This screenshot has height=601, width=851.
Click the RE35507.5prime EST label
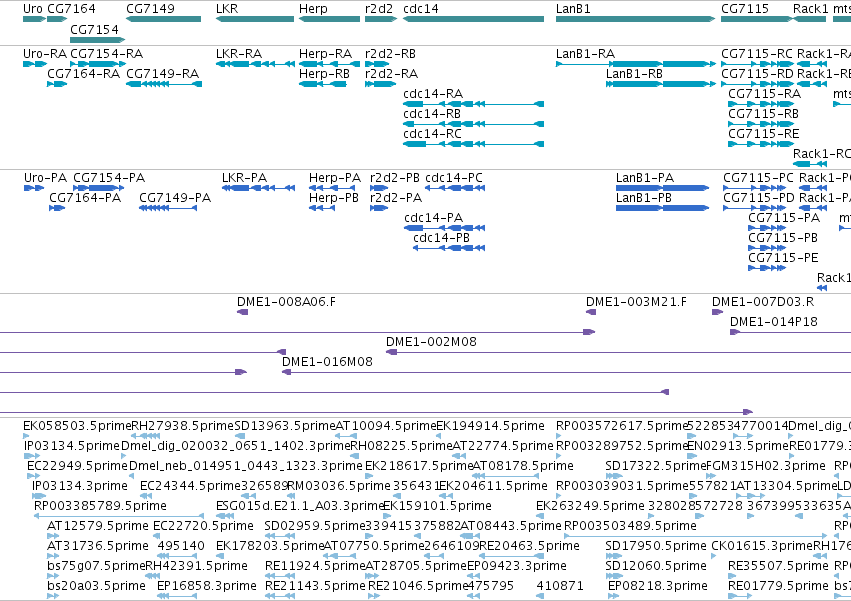pos(779,566)
